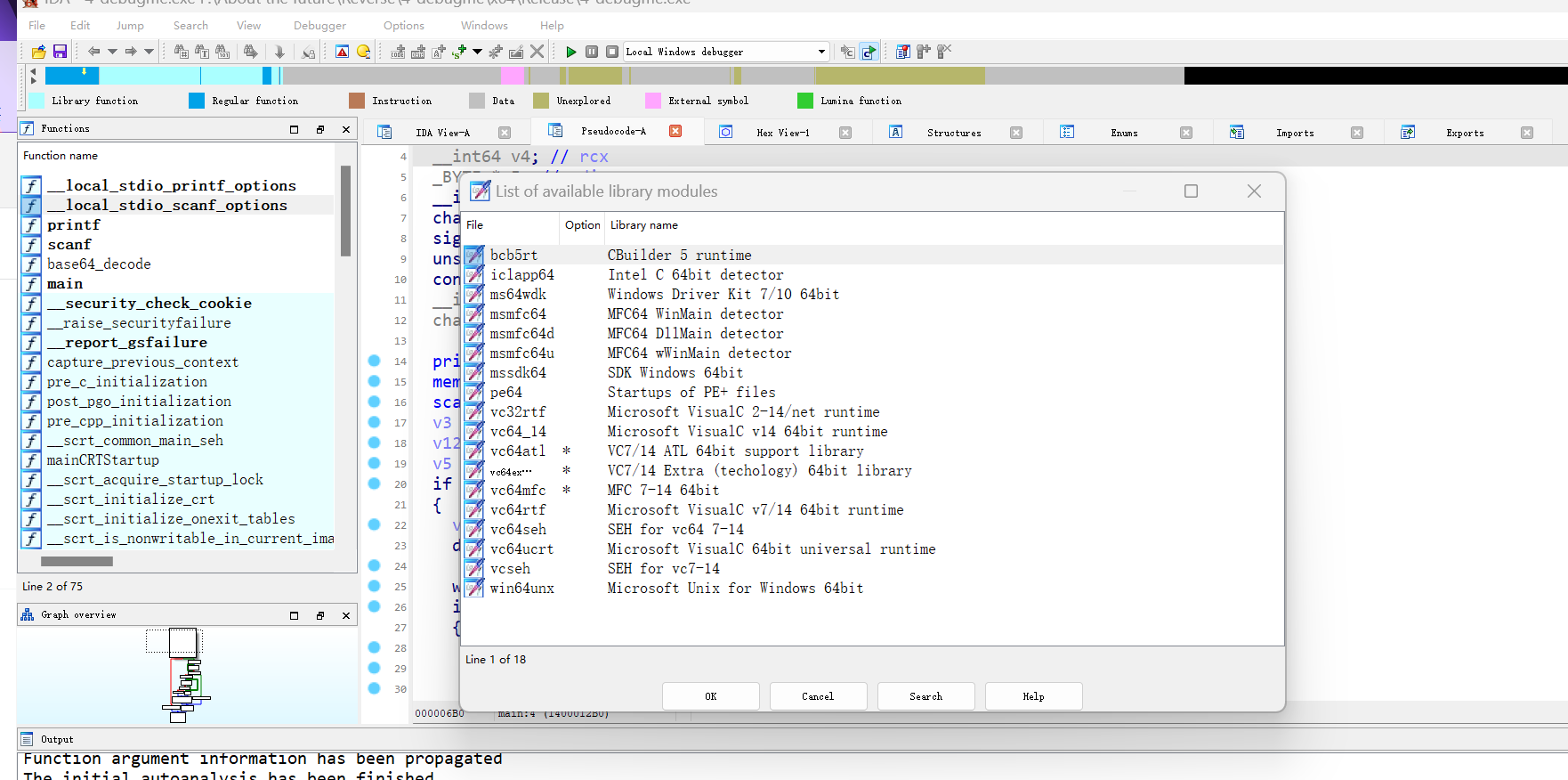Open the File menu
Viewport: 1568px width, 780px height.
pos(37,26)
